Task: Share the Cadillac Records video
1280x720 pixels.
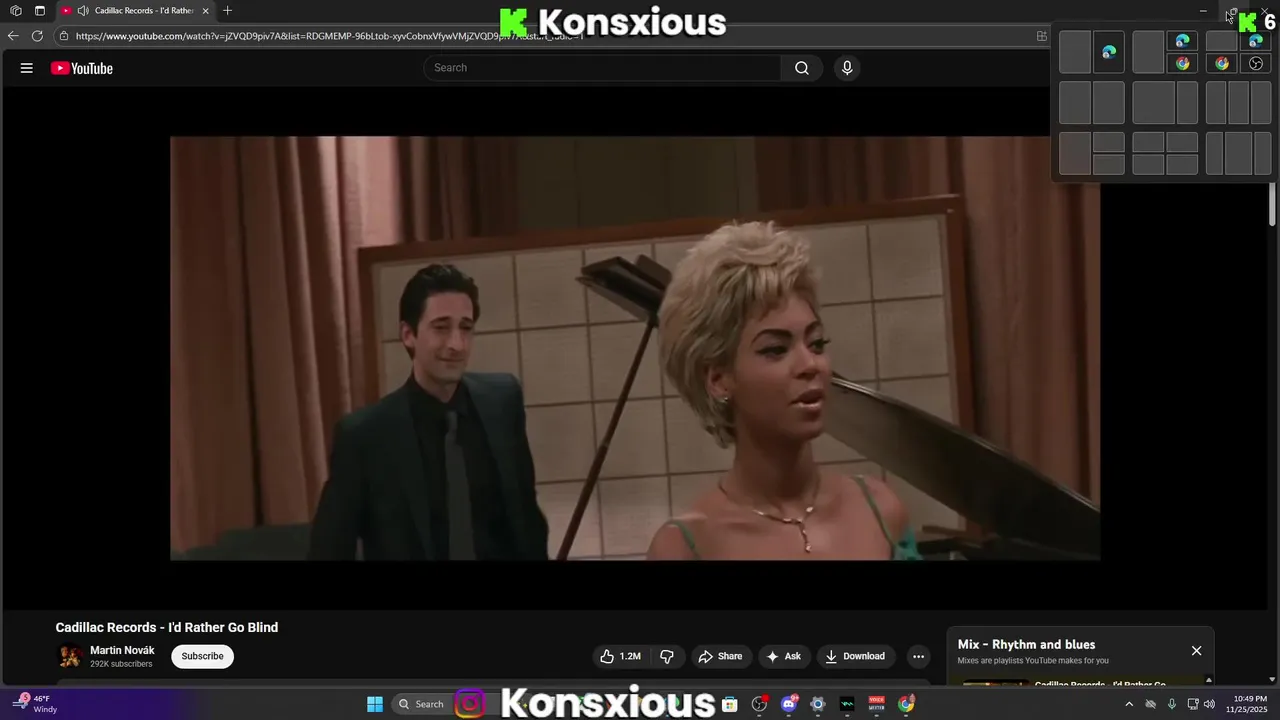Action: click(720, 656)
